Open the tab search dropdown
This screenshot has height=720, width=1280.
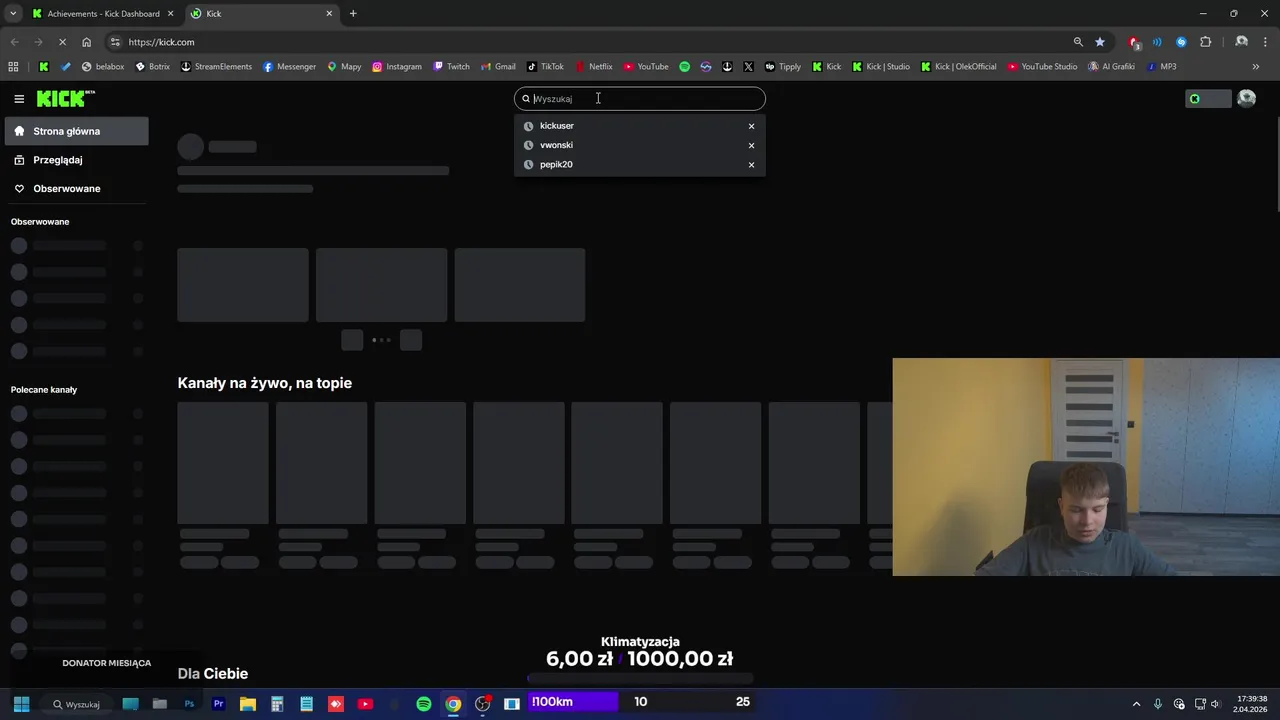point(13,14)
